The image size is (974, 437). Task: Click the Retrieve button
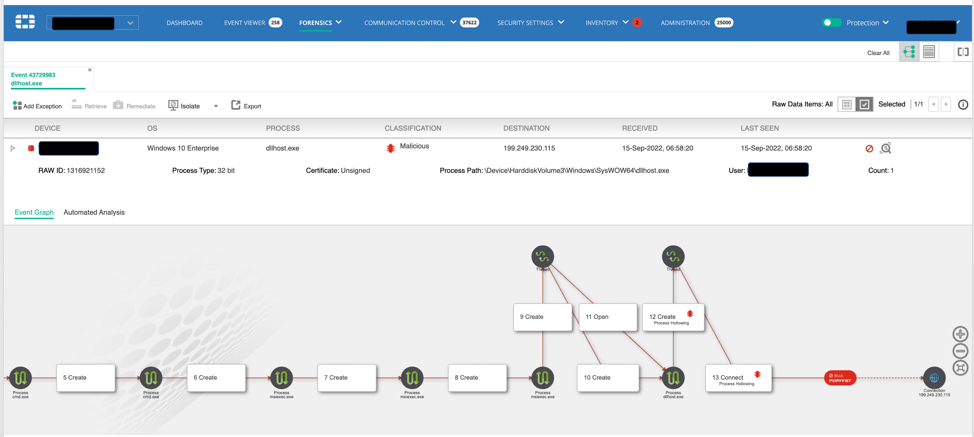click(x=89, y=106)
